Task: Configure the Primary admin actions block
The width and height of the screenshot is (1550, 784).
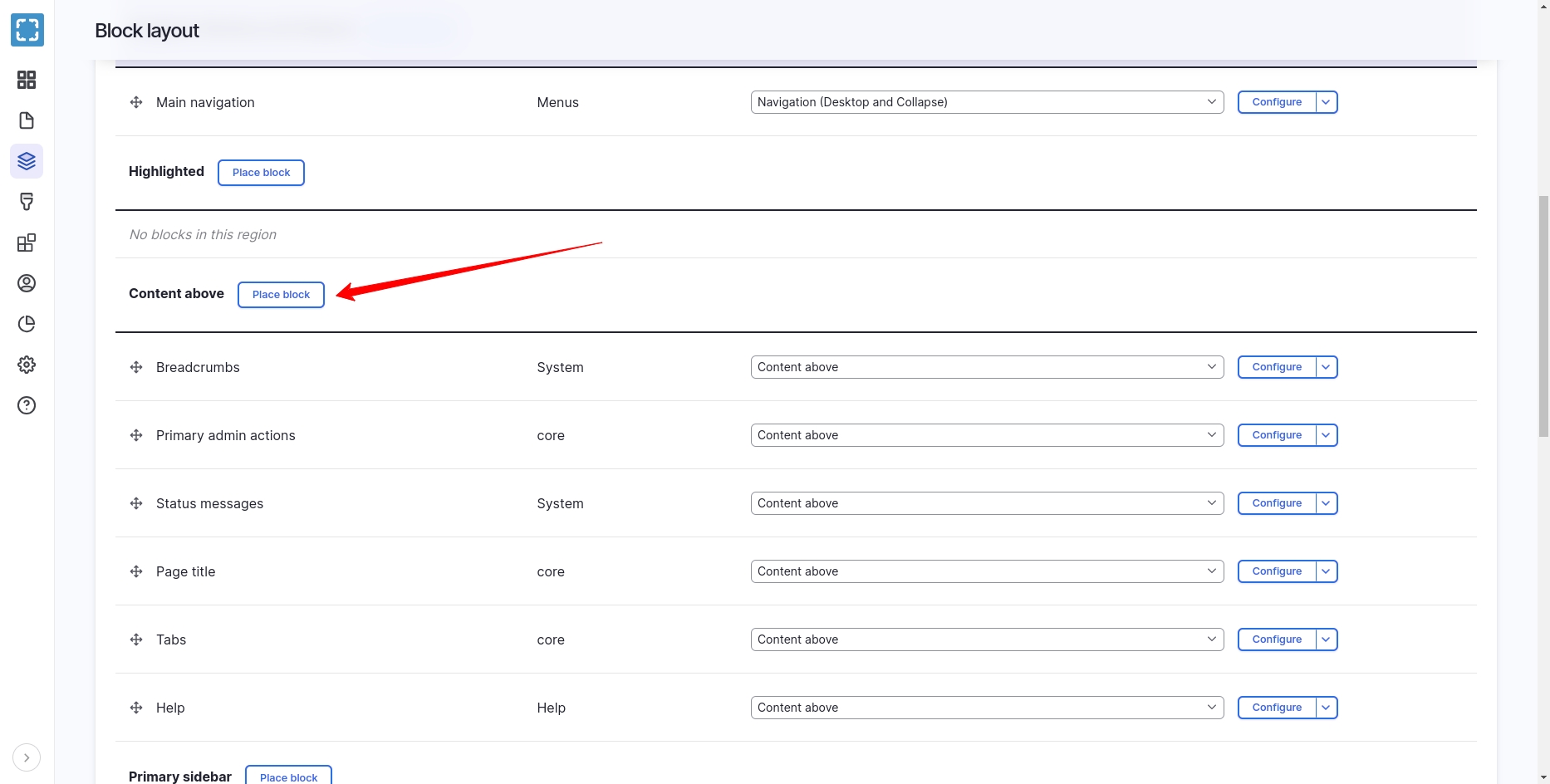Action: point(1277,435)
